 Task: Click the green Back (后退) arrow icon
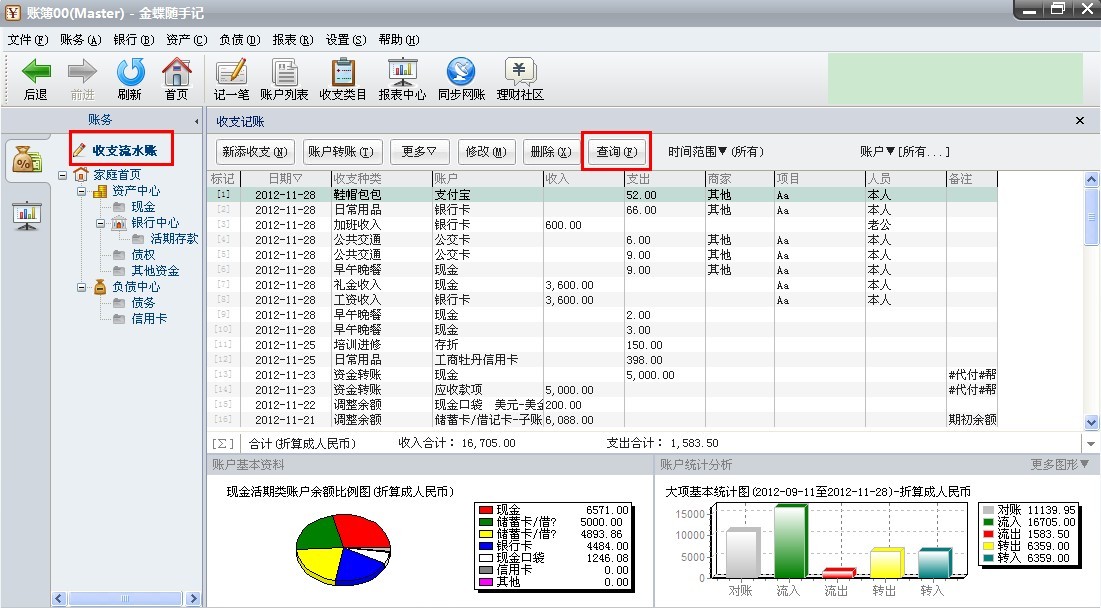[x=36, y=71]
